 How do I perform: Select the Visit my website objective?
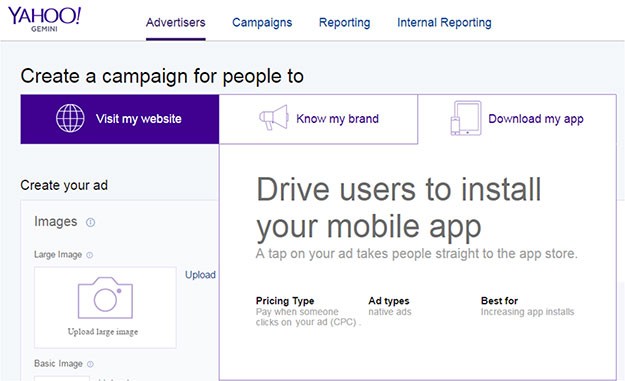120,119
